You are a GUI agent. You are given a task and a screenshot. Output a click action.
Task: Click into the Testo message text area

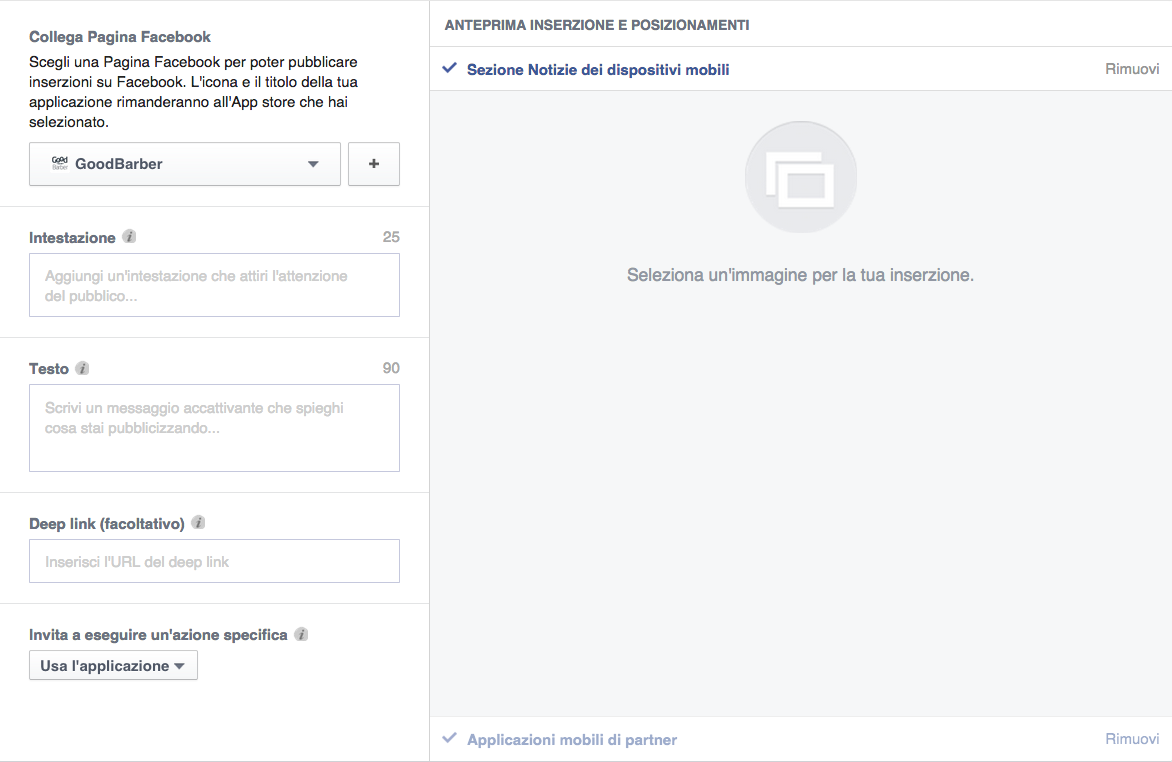point(214,428)
